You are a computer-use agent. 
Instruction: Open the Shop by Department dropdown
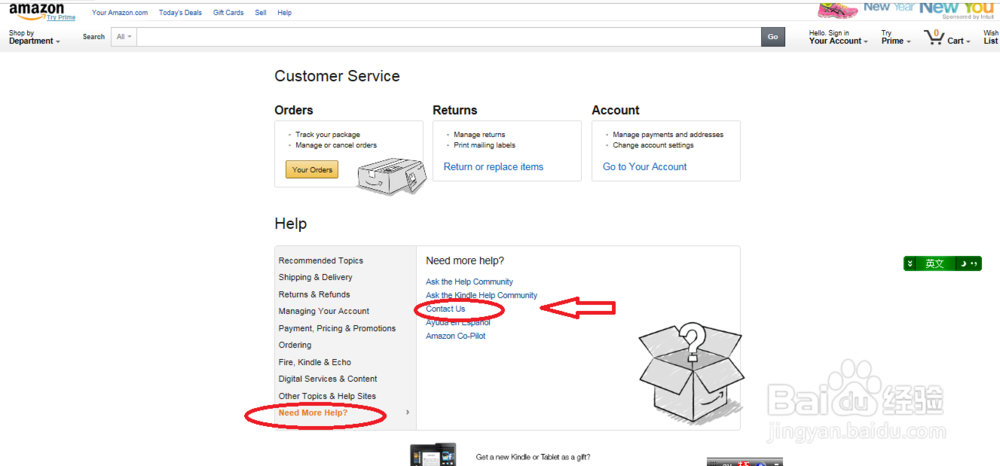[34, 37]
